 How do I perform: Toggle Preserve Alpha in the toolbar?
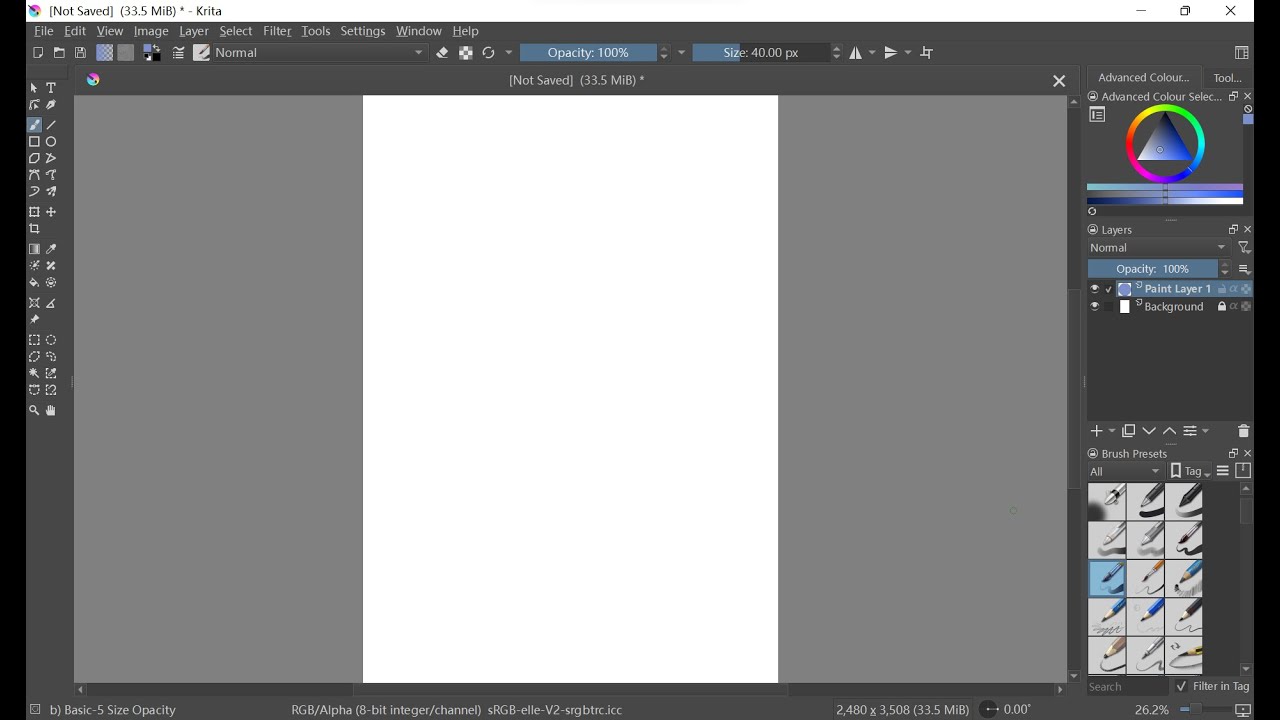coord(466,53)
